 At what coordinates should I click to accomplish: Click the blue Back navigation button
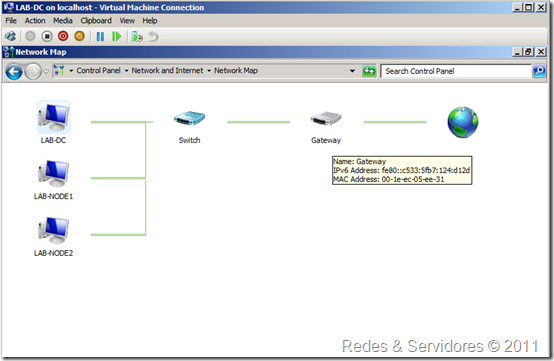pos(14,72)
